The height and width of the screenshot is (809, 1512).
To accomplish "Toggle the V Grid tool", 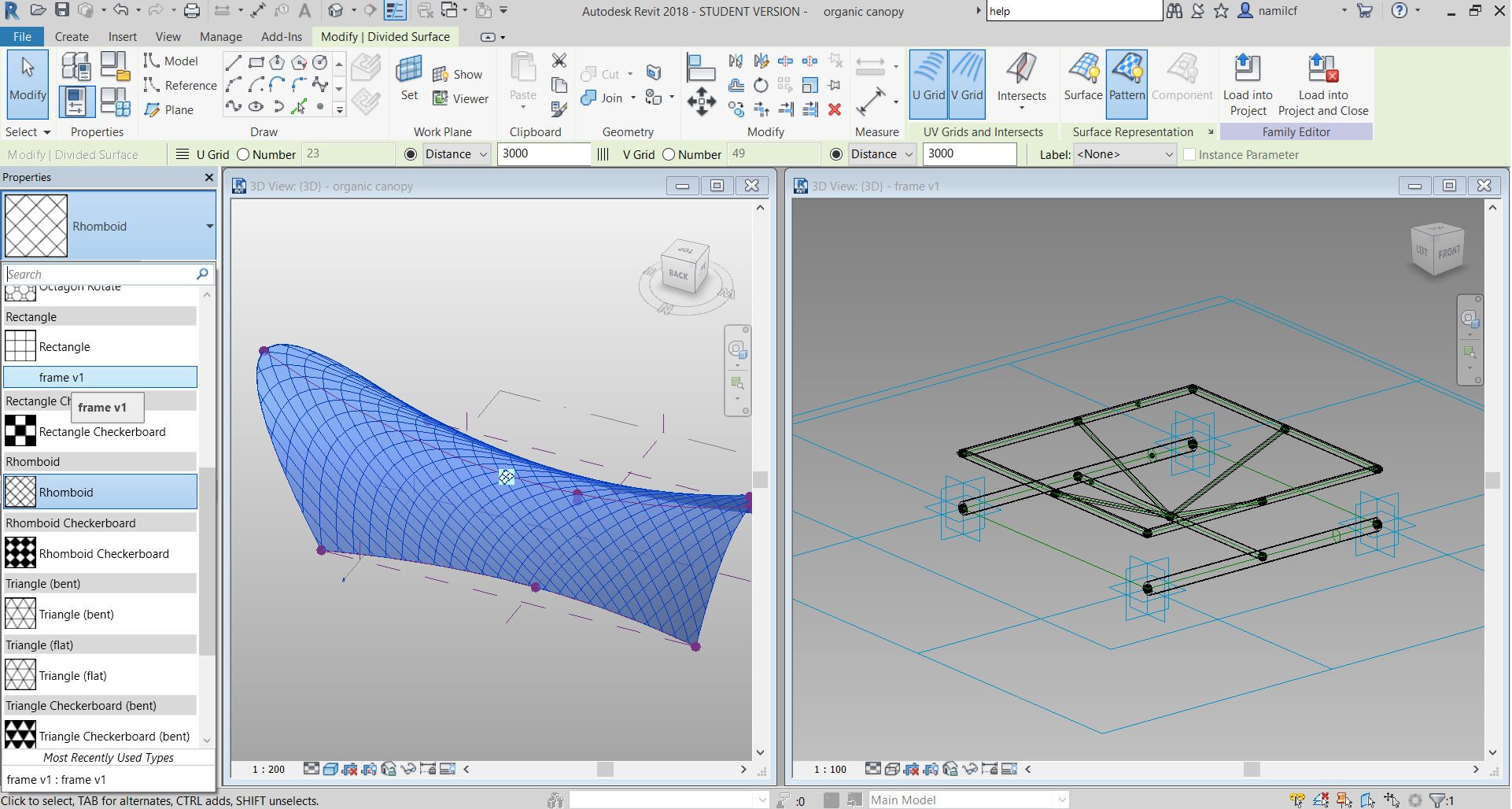I will [x=967, y=83].
